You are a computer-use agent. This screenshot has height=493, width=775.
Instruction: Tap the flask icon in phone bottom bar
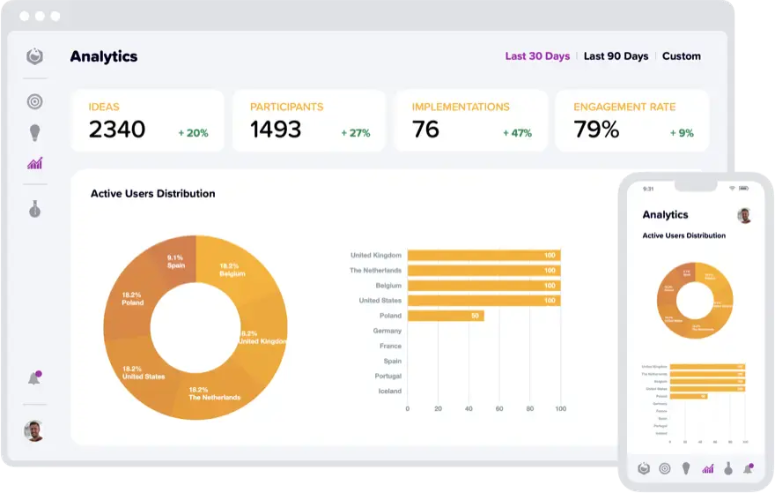pos(728,468)
